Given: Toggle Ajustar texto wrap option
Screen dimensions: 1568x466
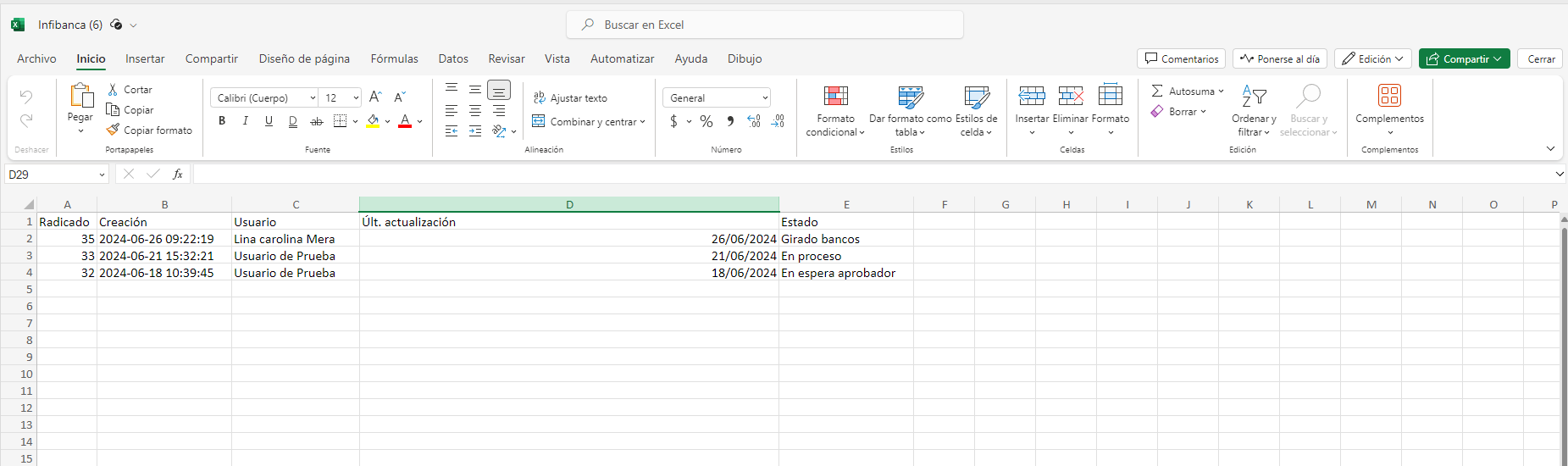Looking at the screenshot, I should [570, 98].
